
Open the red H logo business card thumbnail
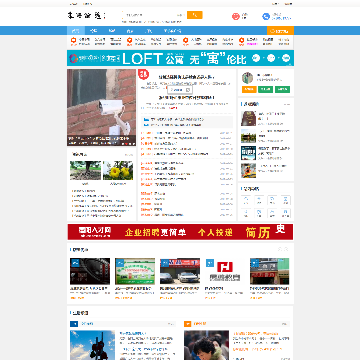point(225,271)
